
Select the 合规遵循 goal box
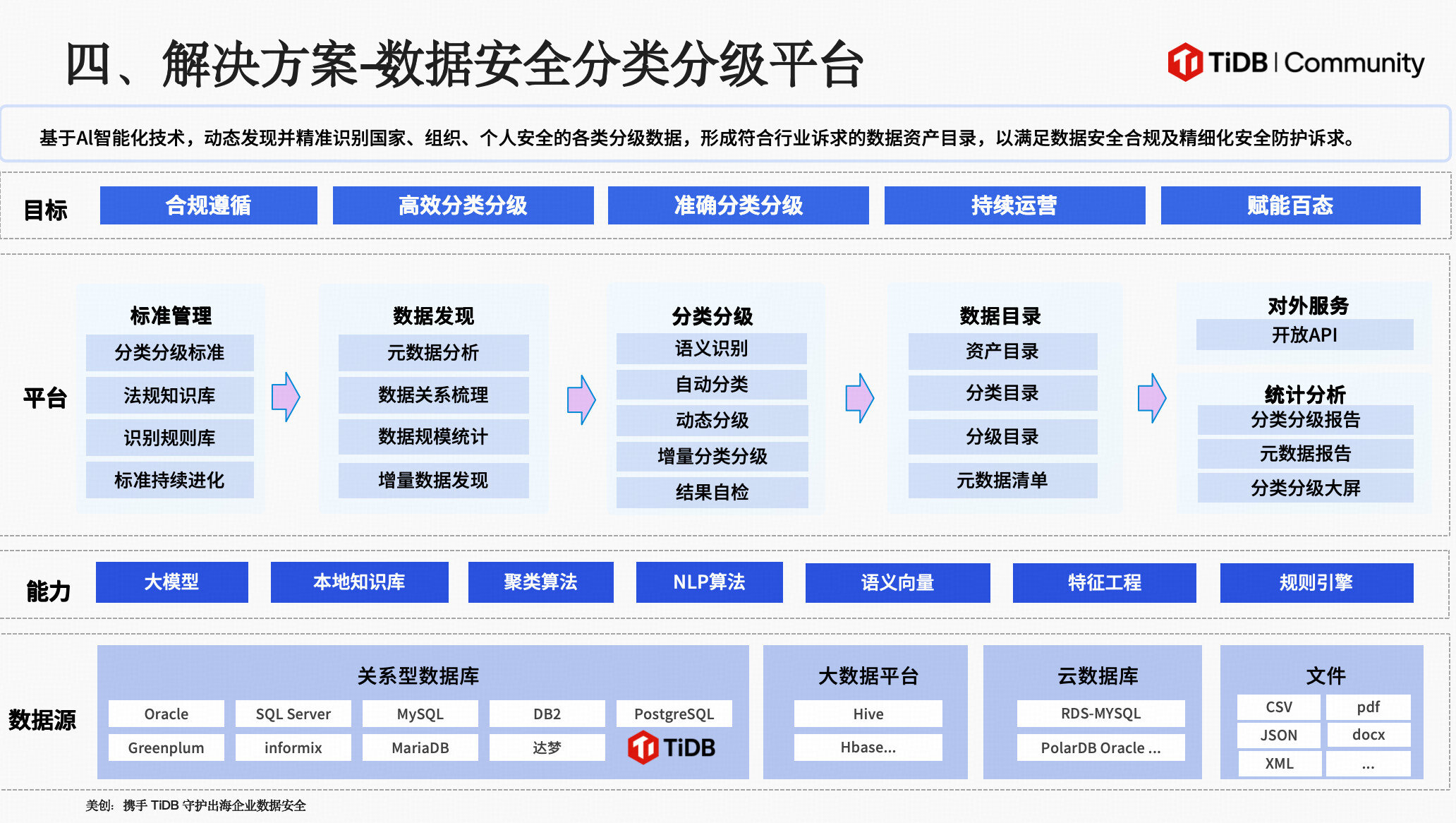tap(208, 205)
